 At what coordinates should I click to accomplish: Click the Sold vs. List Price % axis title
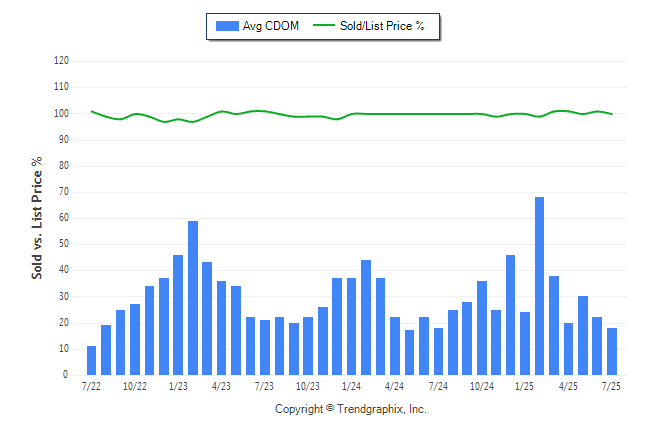[37, 218]
